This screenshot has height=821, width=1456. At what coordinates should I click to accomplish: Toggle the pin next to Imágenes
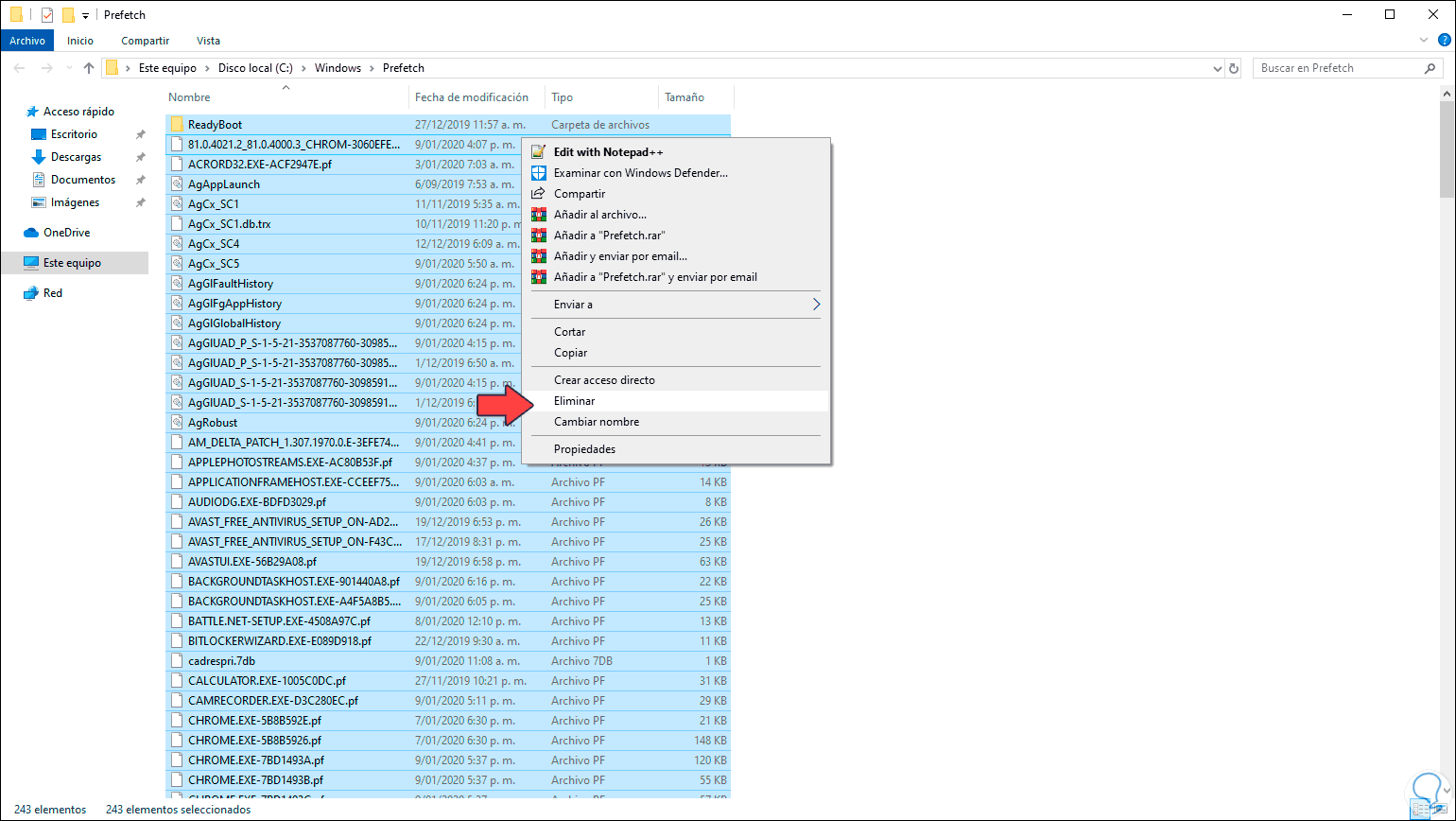point(140,202)
